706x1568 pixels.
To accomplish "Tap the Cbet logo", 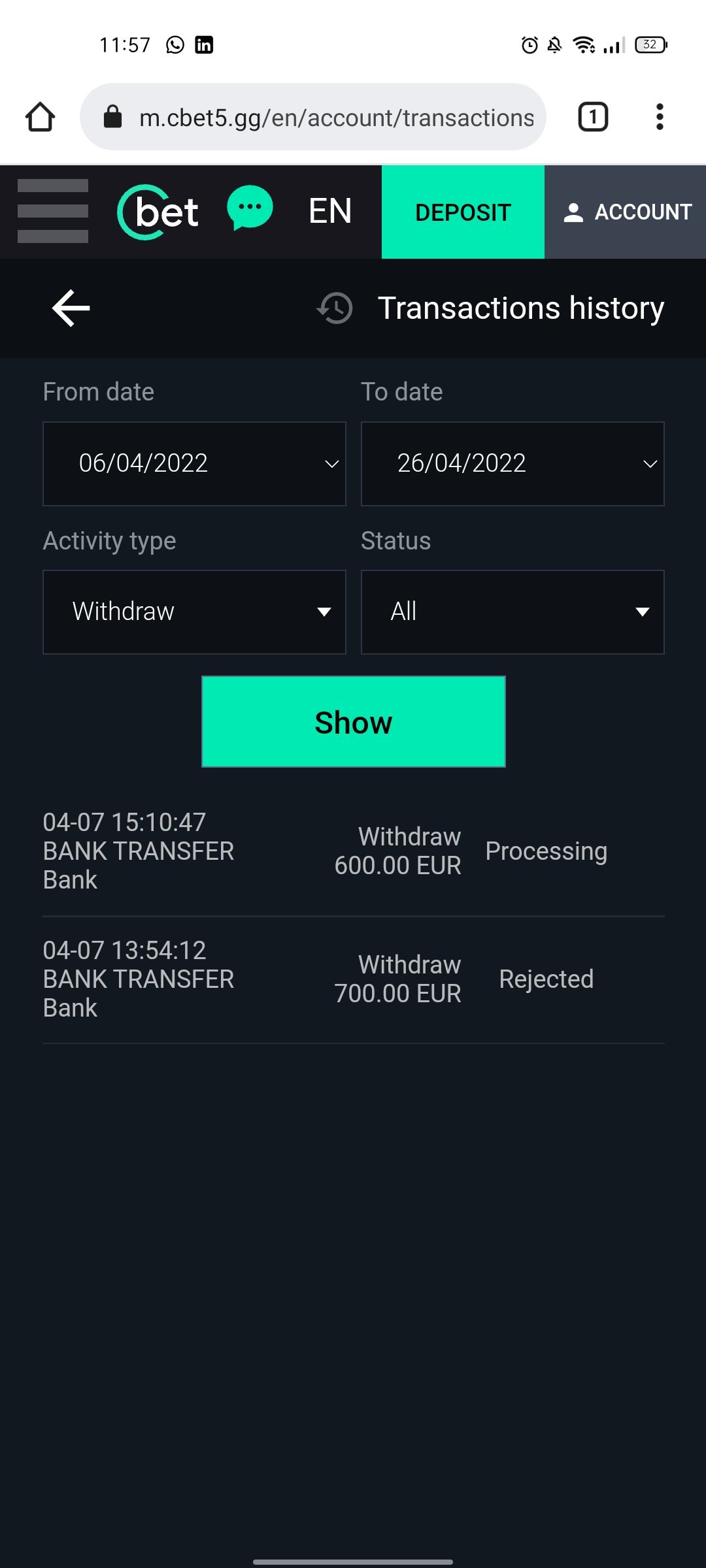I will tap(158, 212).
